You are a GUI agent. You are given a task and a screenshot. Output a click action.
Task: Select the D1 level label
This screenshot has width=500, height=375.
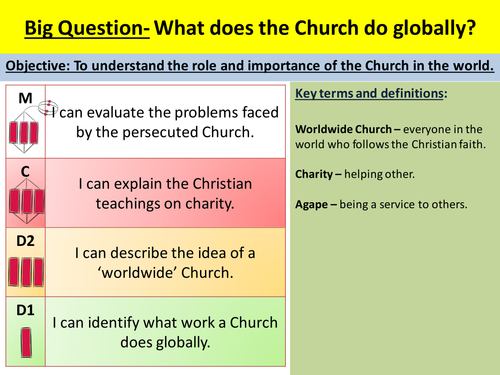25,310
